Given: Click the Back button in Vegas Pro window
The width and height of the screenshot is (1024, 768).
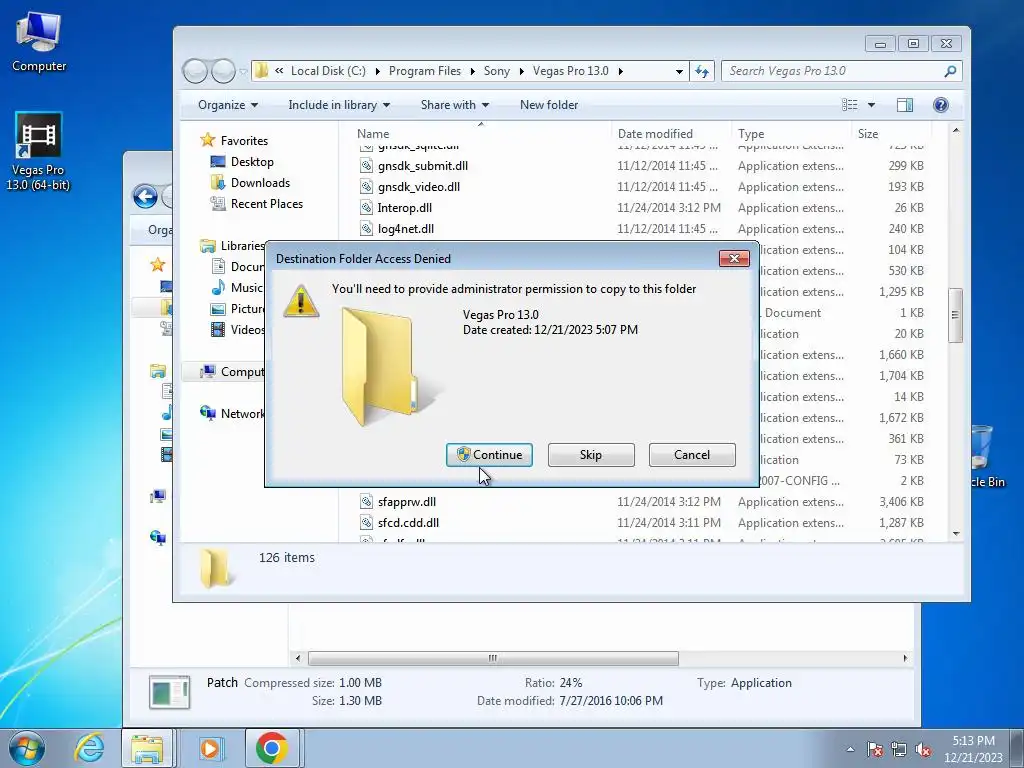Looking at the screenshot, I should 195,71.
